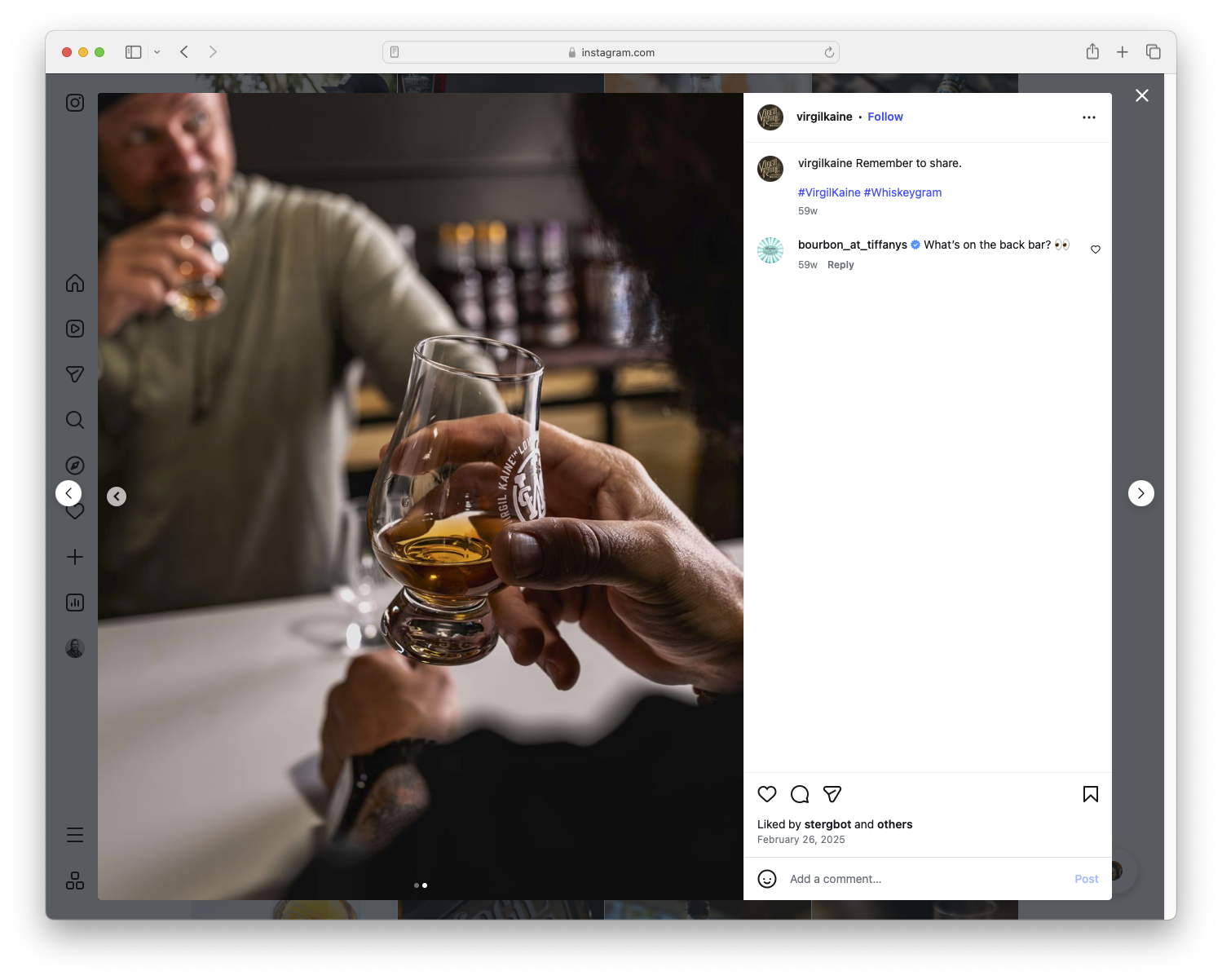Click the Follow link next to virgilkaine
Image resolution: width=1222 pixels, height=980 pixels.
click(x=885, y=117)
